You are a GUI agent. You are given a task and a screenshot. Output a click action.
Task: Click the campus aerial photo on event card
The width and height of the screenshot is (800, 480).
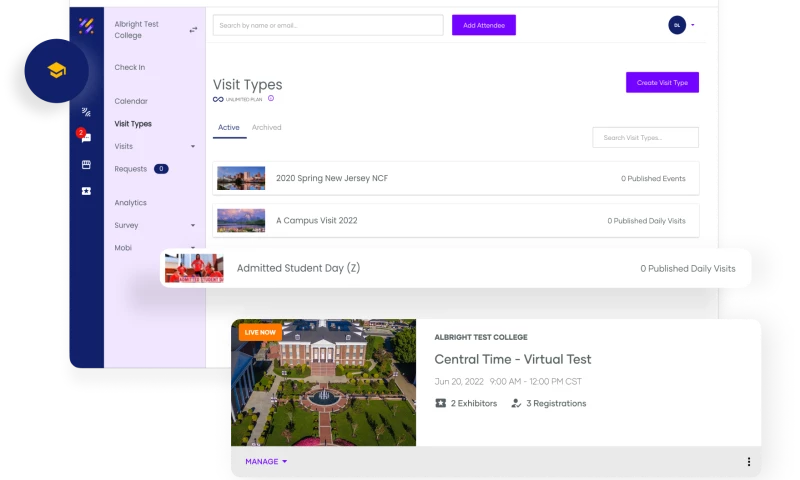point(323,383)
